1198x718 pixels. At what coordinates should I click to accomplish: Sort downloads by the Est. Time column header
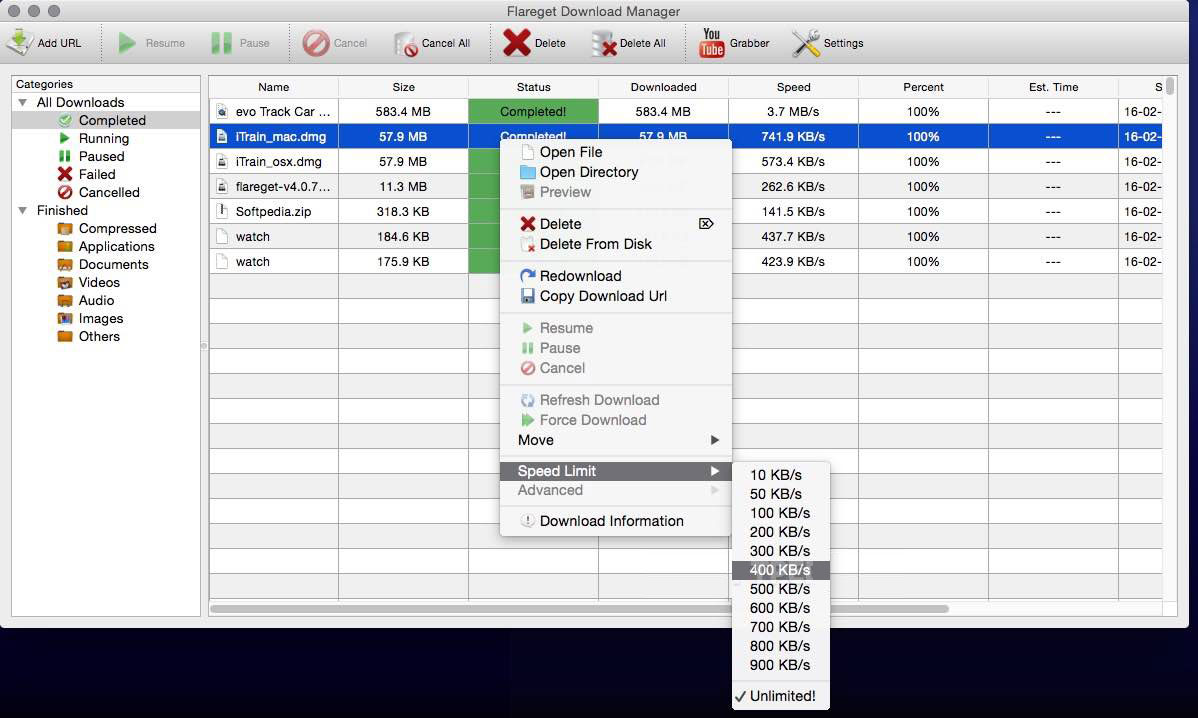1053,87
